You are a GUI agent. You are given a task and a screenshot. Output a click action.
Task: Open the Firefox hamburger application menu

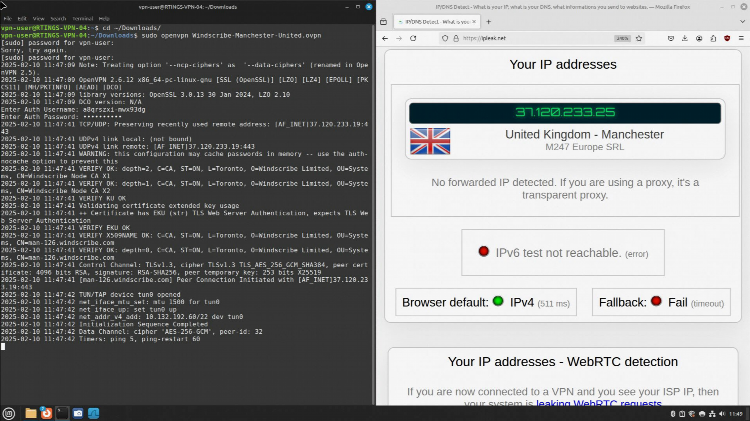[x=741, y=38]
